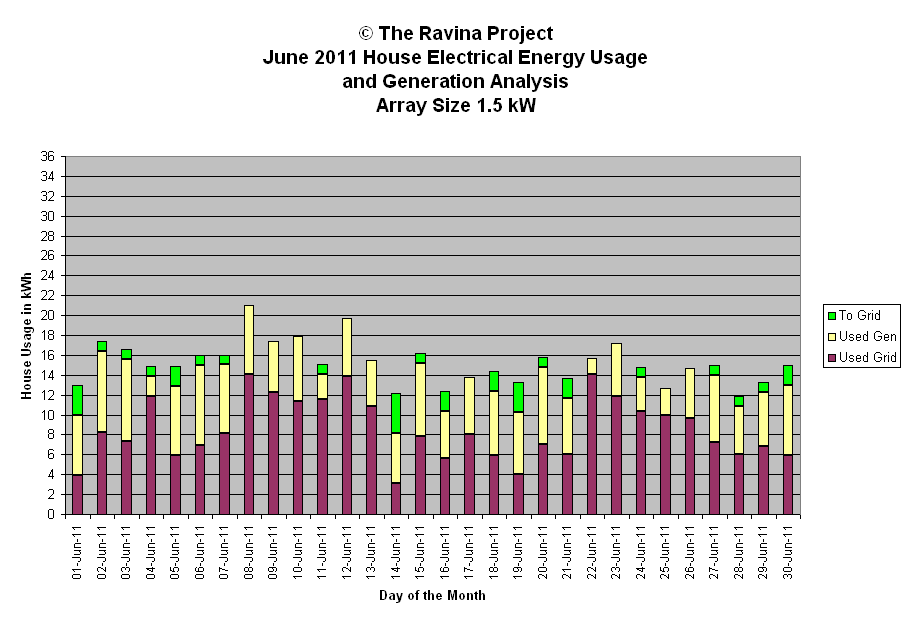Click the green To Grid segment for 30-Jun-11
The width and height of the screenshot is (911, 623).
[x=788, y=375]
